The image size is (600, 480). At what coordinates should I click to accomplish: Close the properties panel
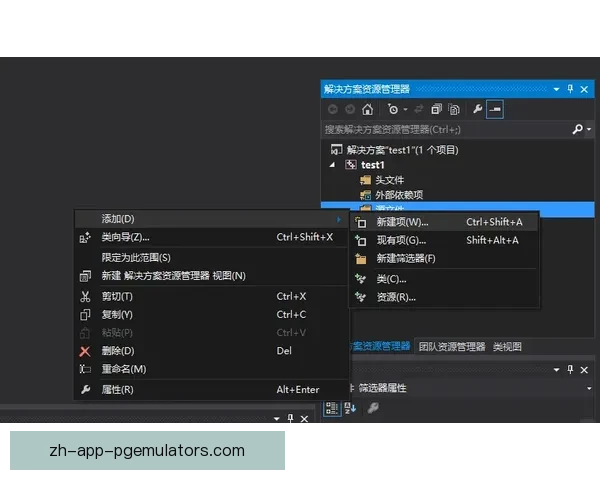(x=584, y=370)
